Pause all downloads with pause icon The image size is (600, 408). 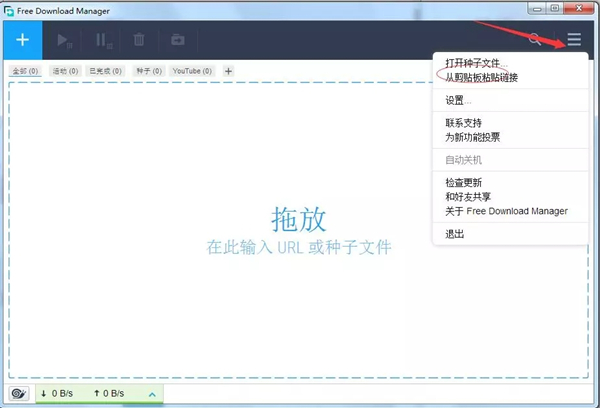point(103,40)
